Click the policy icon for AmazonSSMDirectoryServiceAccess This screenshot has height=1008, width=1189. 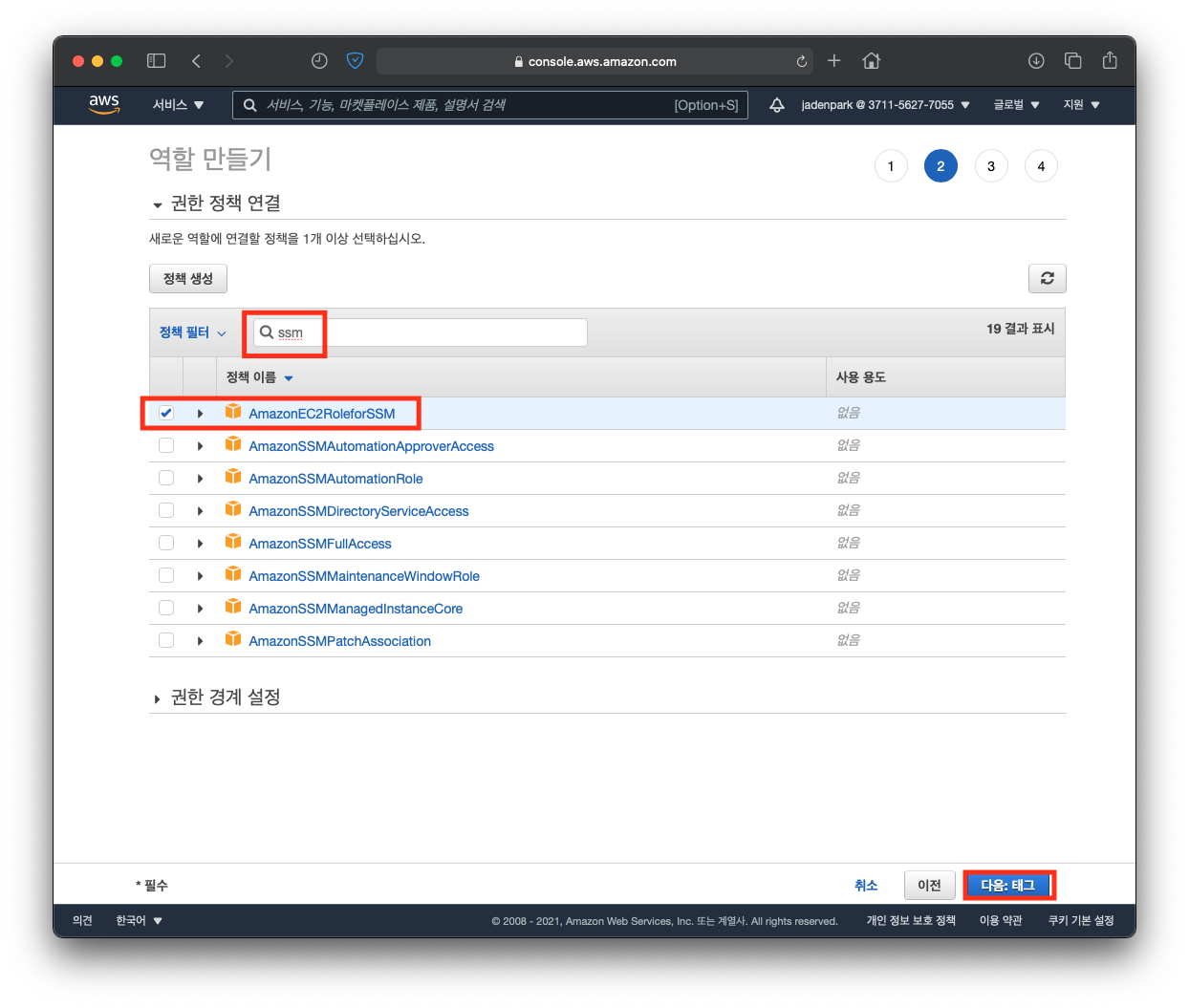pos(233,509)
